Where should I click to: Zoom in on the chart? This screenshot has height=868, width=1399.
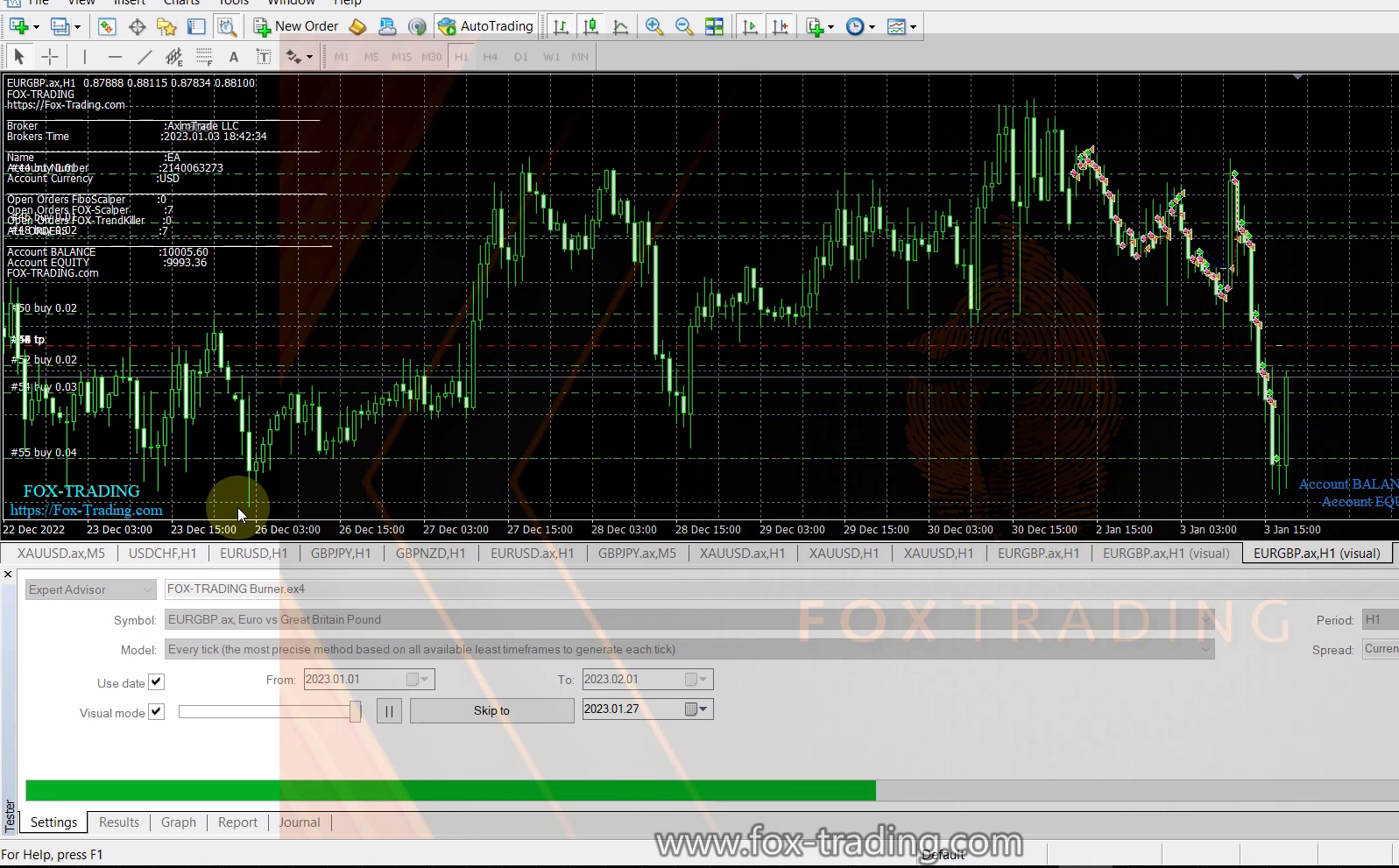coord(654,26)
